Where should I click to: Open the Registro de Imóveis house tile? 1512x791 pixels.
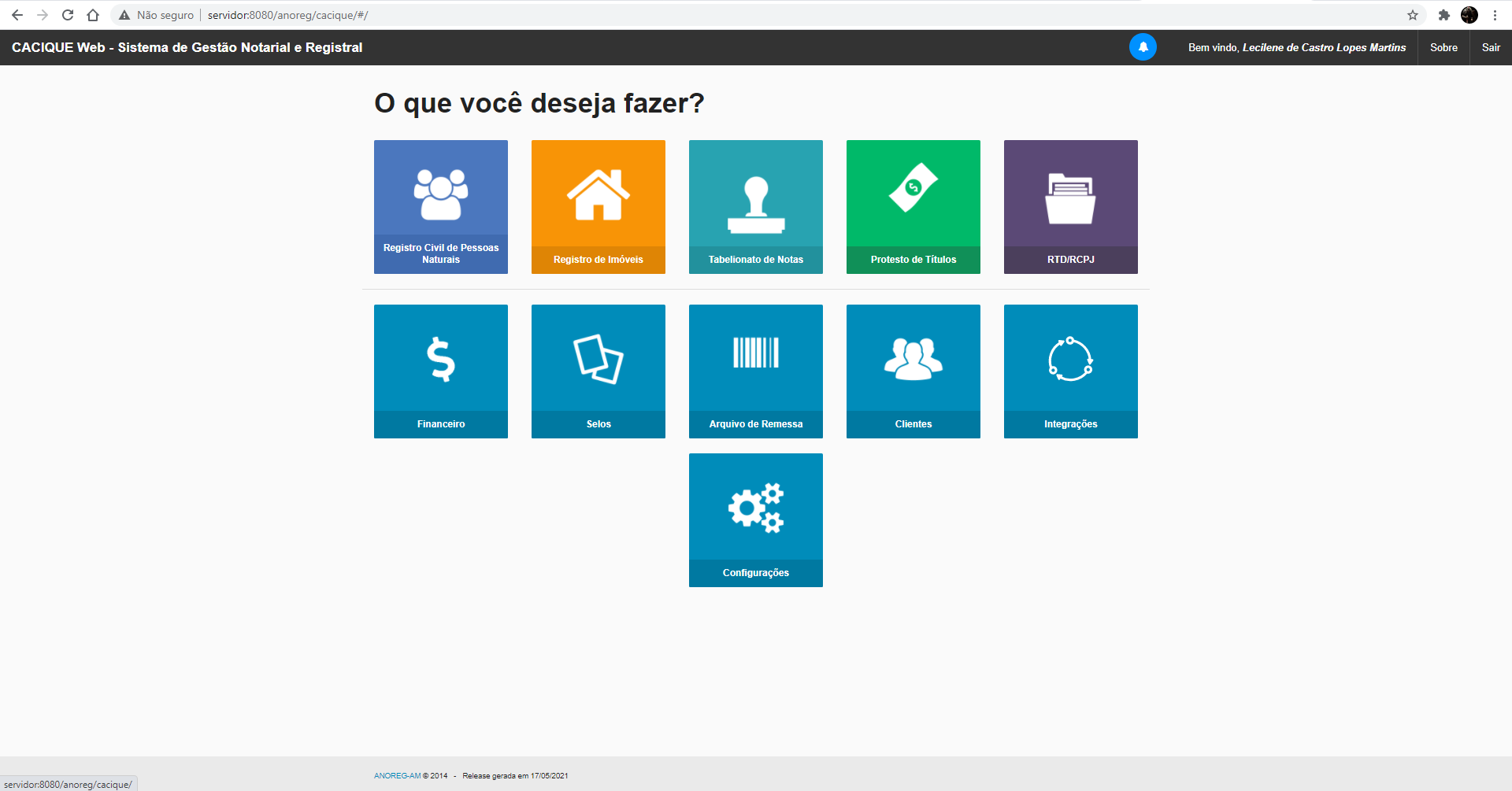(x=598, y=206)
